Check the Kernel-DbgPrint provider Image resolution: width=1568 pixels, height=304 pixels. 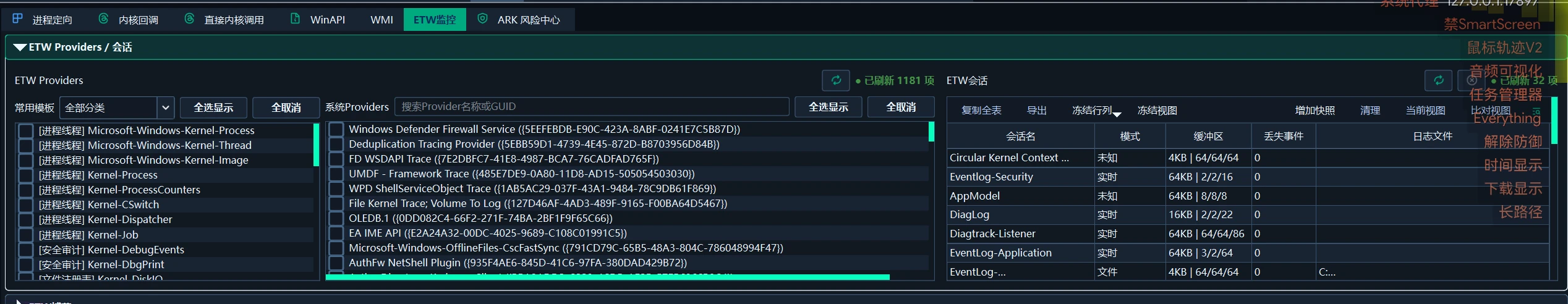[25, 264]
